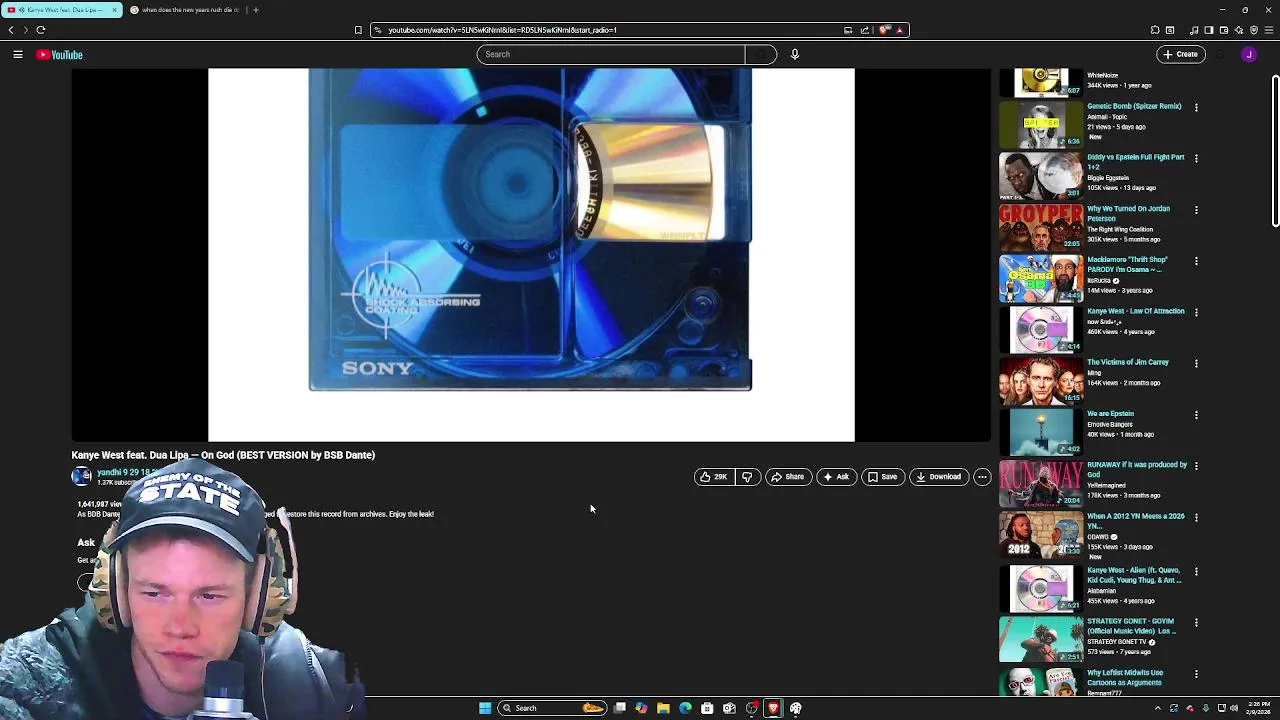Click the Windows taskbar Search box

tap(553, 708)
